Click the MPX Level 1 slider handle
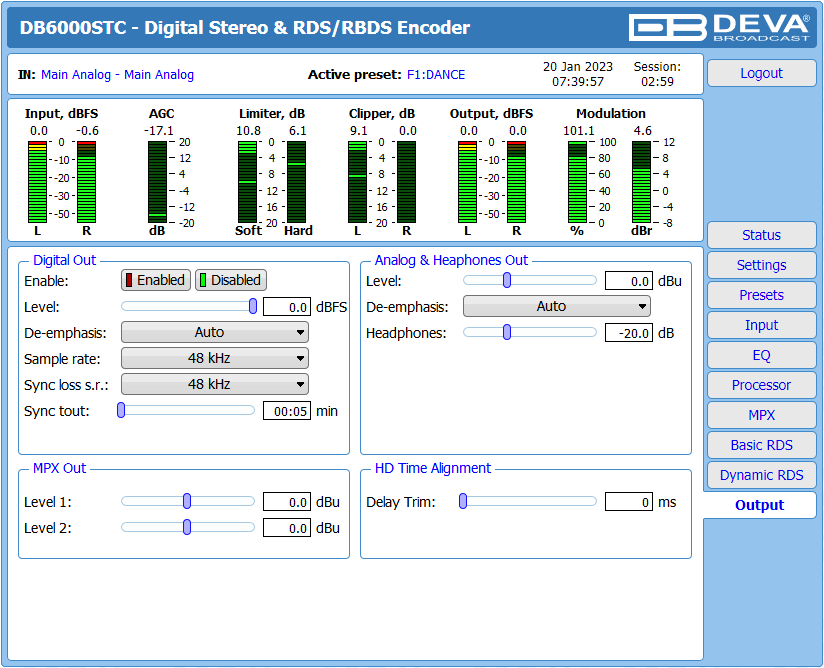 tap(187, 501)
